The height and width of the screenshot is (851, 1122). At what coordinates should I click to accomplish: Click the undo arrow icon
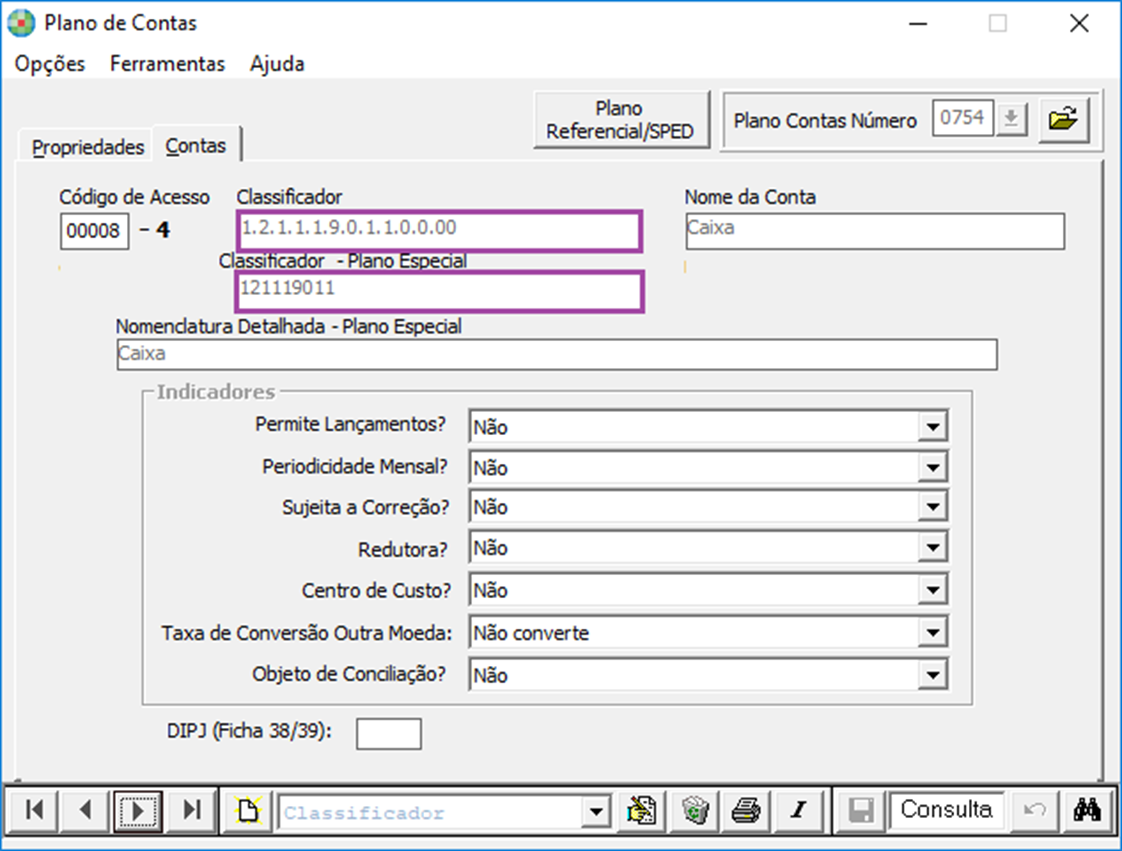pyautogui.click(x=1035, y=810)
